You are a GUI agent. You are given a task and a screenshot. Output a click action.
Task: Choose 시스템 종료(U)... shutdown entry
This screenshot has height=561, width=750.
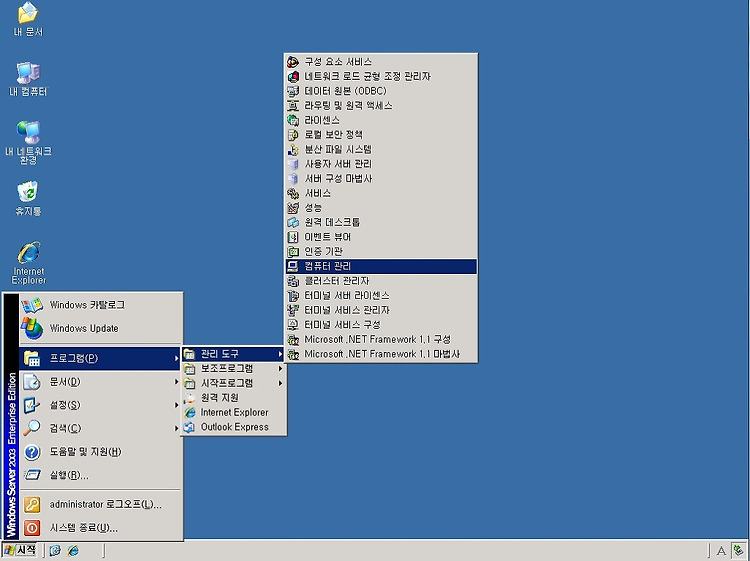point(101,528)
